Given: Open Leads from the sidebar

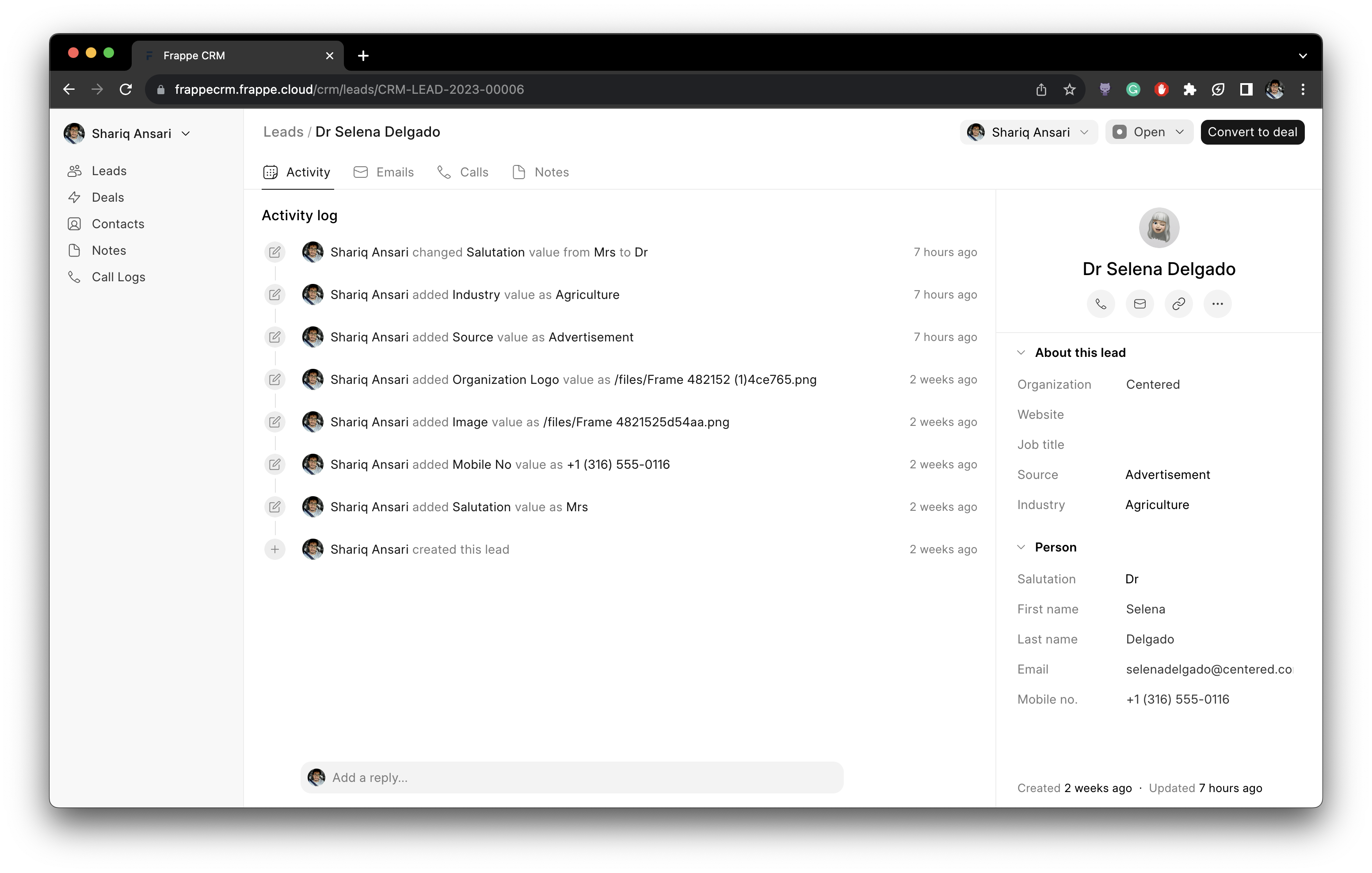Looking at the screenshot, I should pyautogui.click(x=109, y=171).
